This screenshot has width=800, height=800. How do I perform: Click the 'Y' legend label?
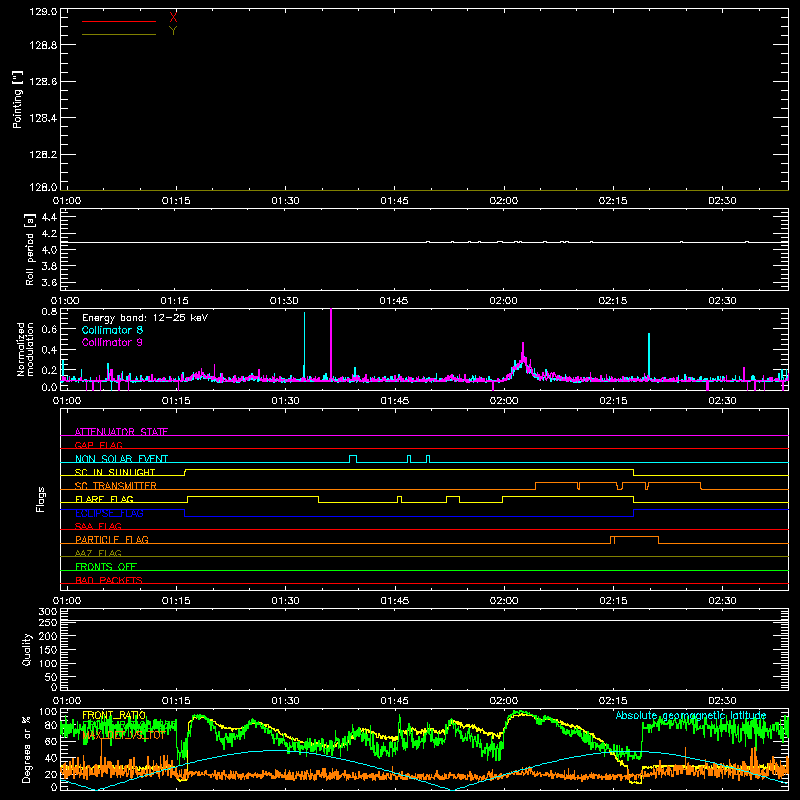(x=173, y=31)
